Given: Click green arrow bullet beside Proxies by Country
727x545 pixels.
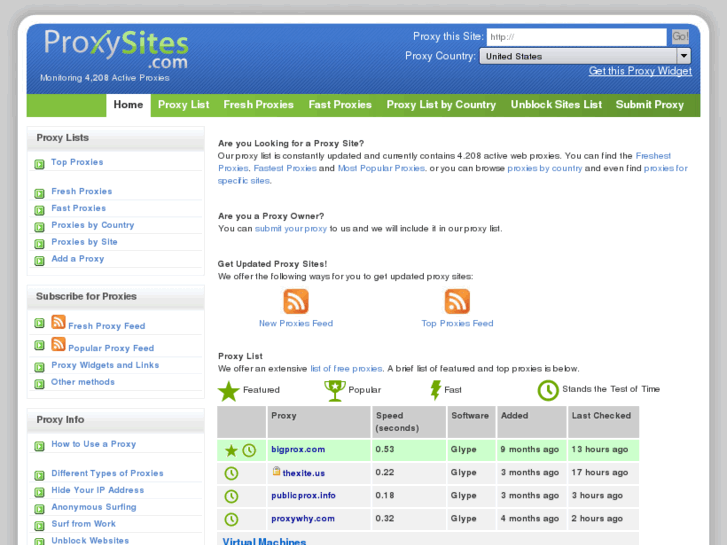Looking at the screenshot, I should point(39,227).
